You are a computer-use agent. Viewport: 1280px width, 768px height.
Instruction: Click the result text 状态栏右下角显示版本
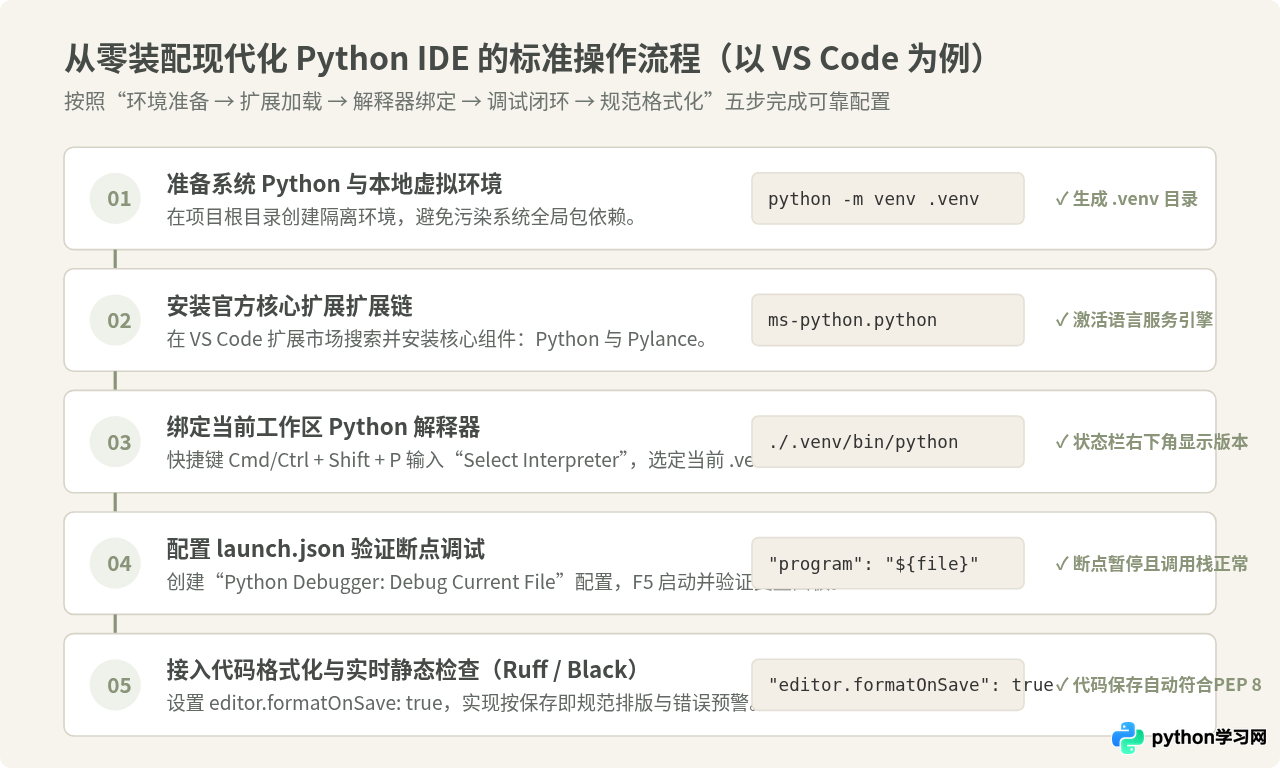pos(1151,442)
